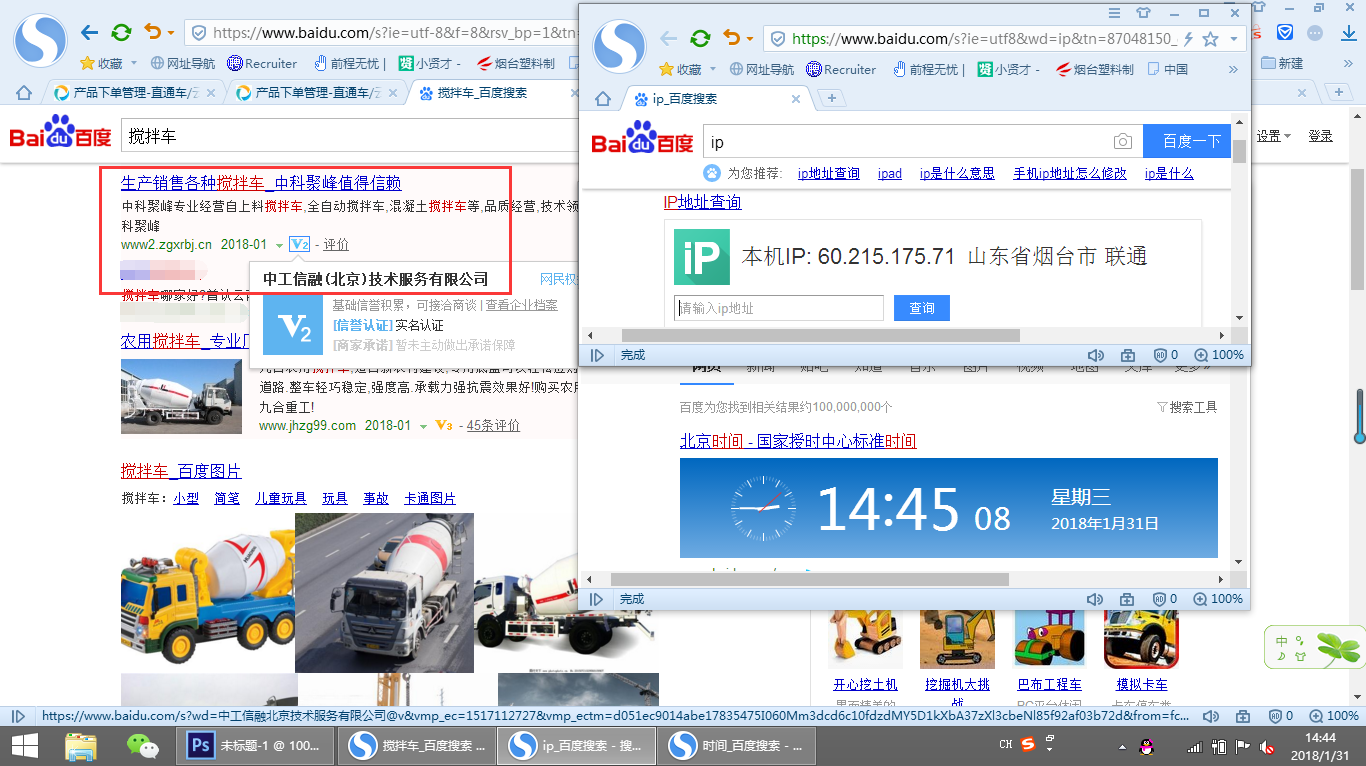Open File Explorer from the taskbar
The height and width of the screenshot is (766, 1366).
tap(81, 745)
